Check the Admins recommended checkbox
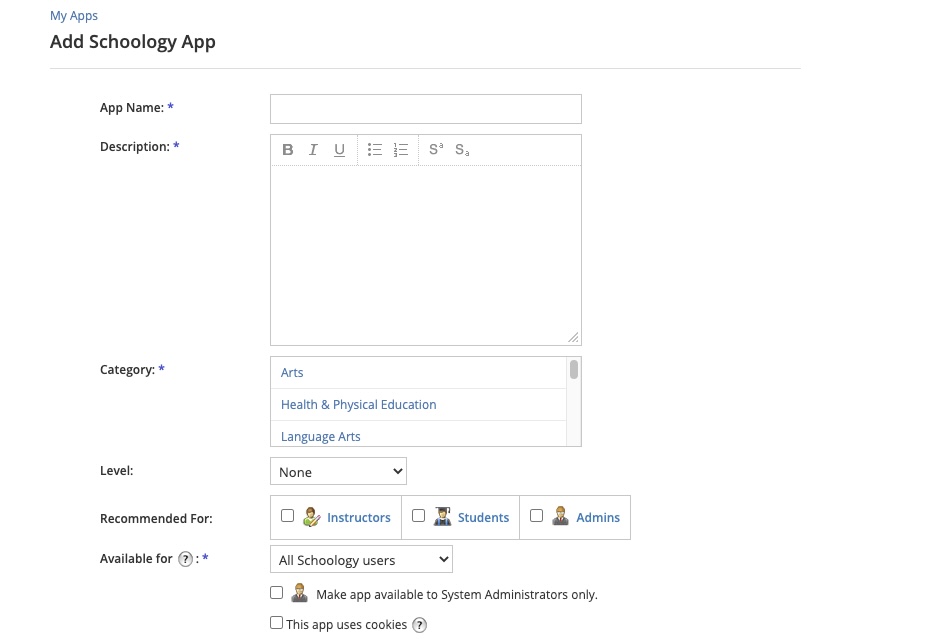 click(537, 516)
